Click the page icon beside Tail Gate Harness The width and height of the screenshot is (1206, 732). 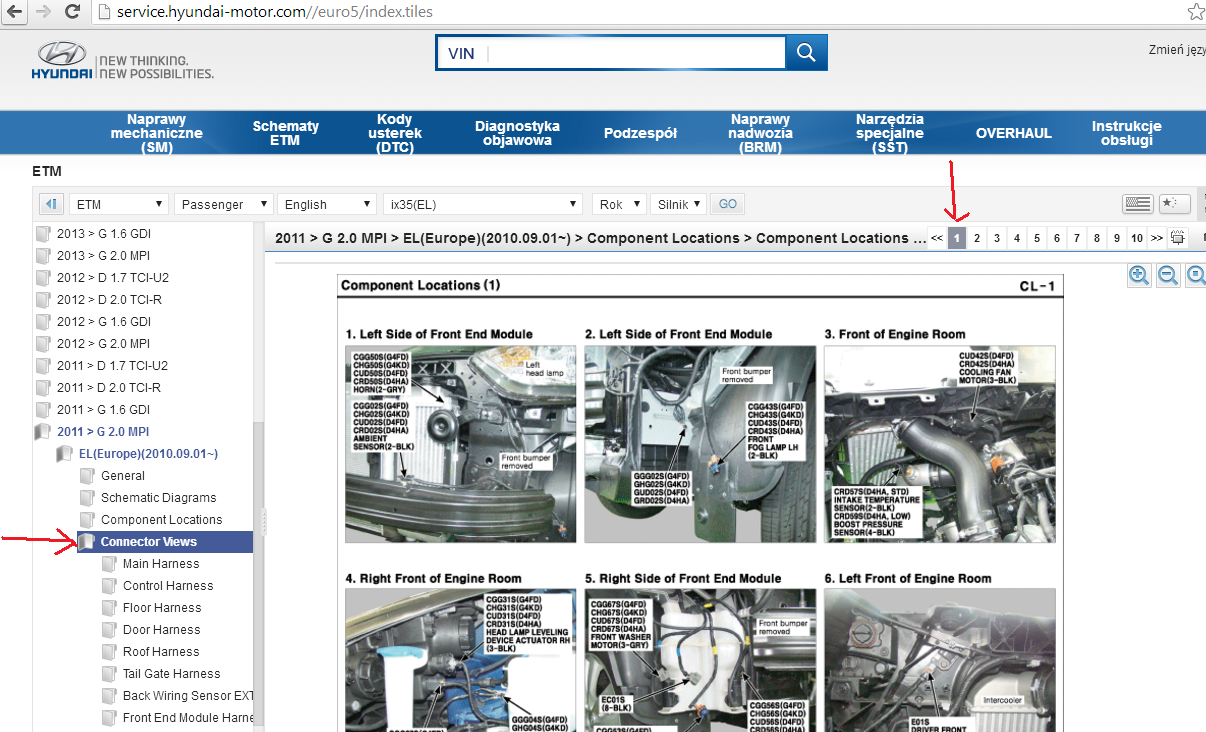(x=109, y=673)
